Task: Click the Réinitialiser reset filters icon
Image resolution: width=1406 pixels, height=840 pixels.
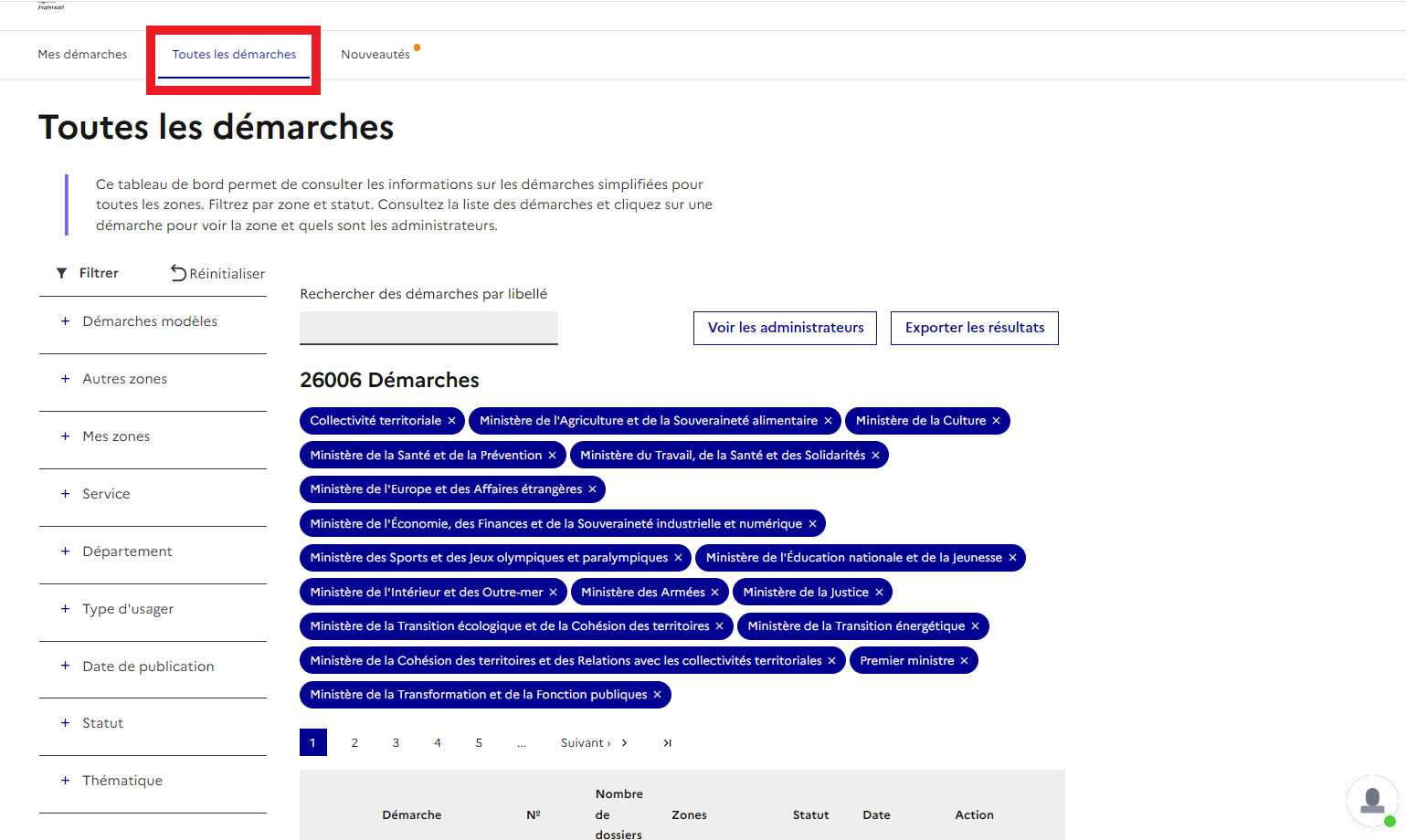Action: [179, 273]
